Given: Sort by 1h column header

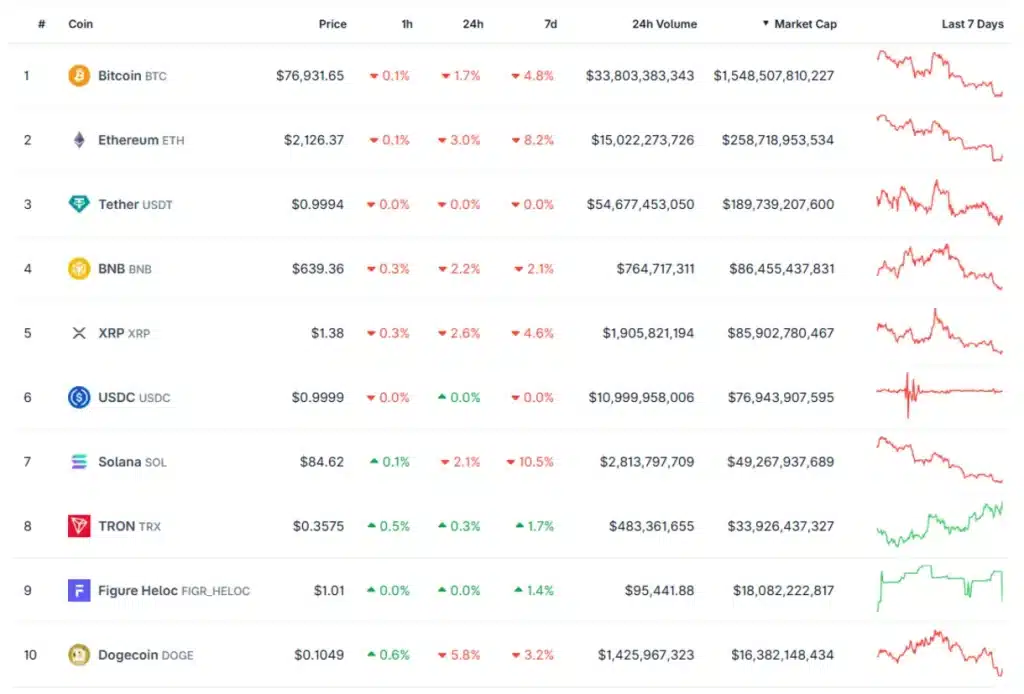Looking at the screenshot, I should 407,24.
